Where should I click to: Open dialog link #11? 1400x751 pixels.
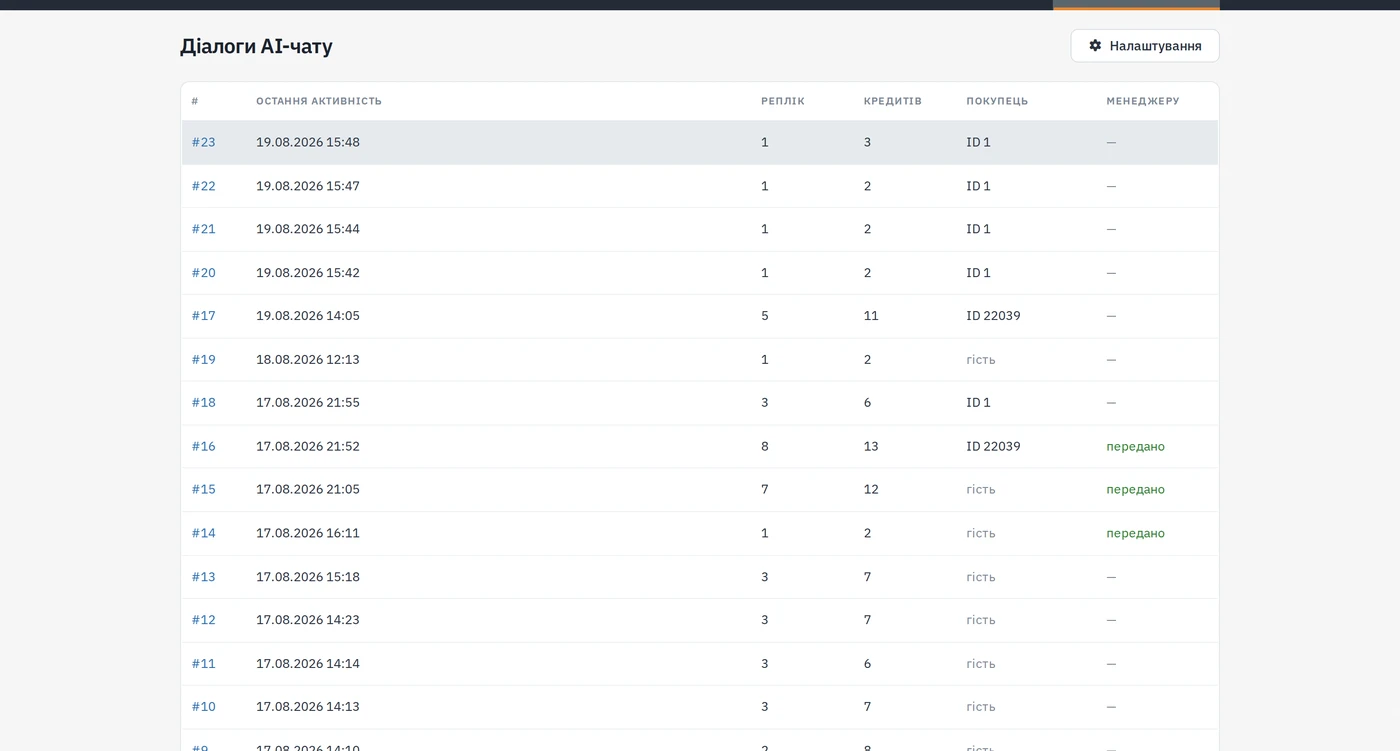[204, 663]
